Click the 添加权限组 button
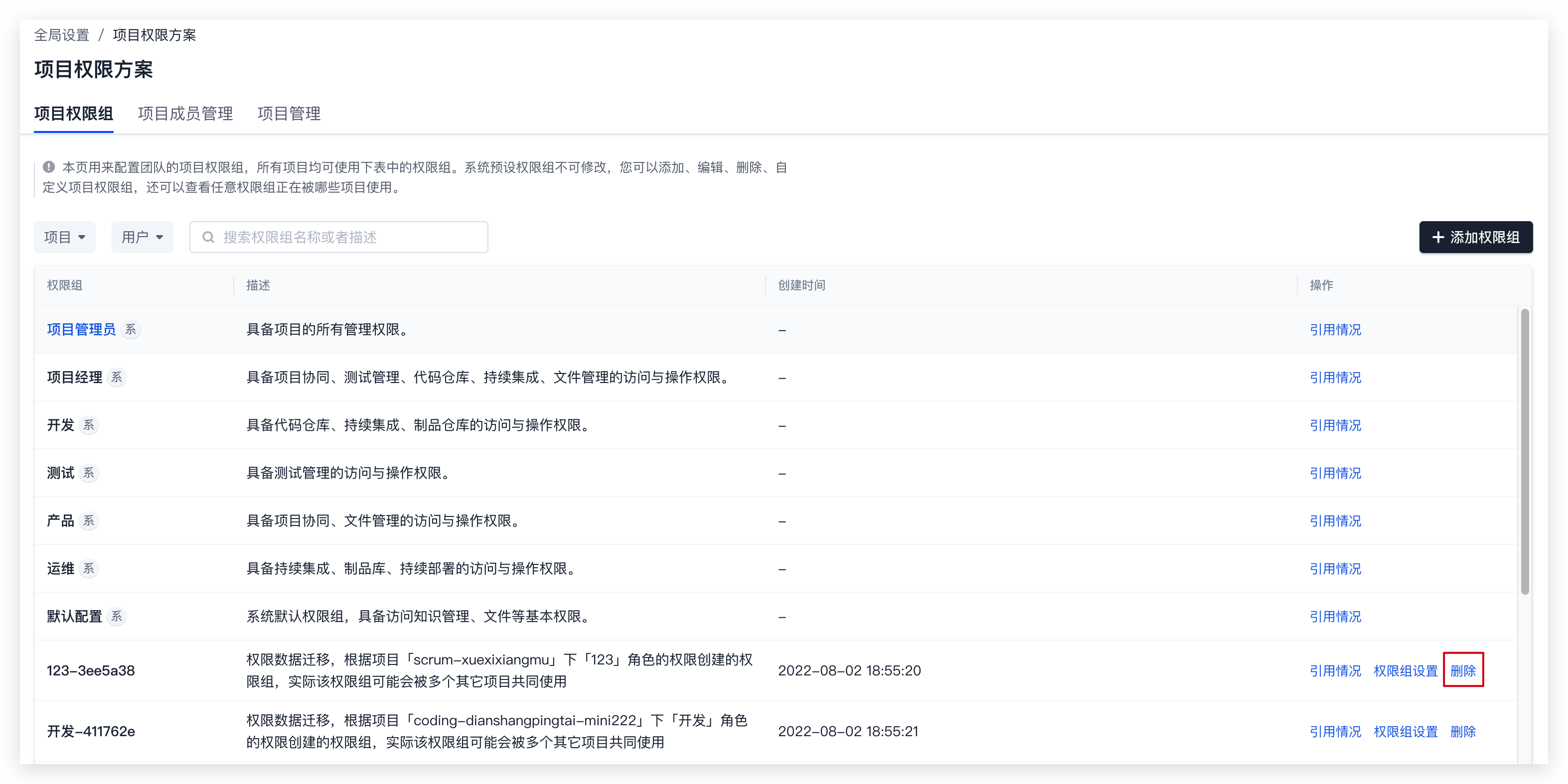This screenshot has height=784, width=1568. [x=1475, y=237]
